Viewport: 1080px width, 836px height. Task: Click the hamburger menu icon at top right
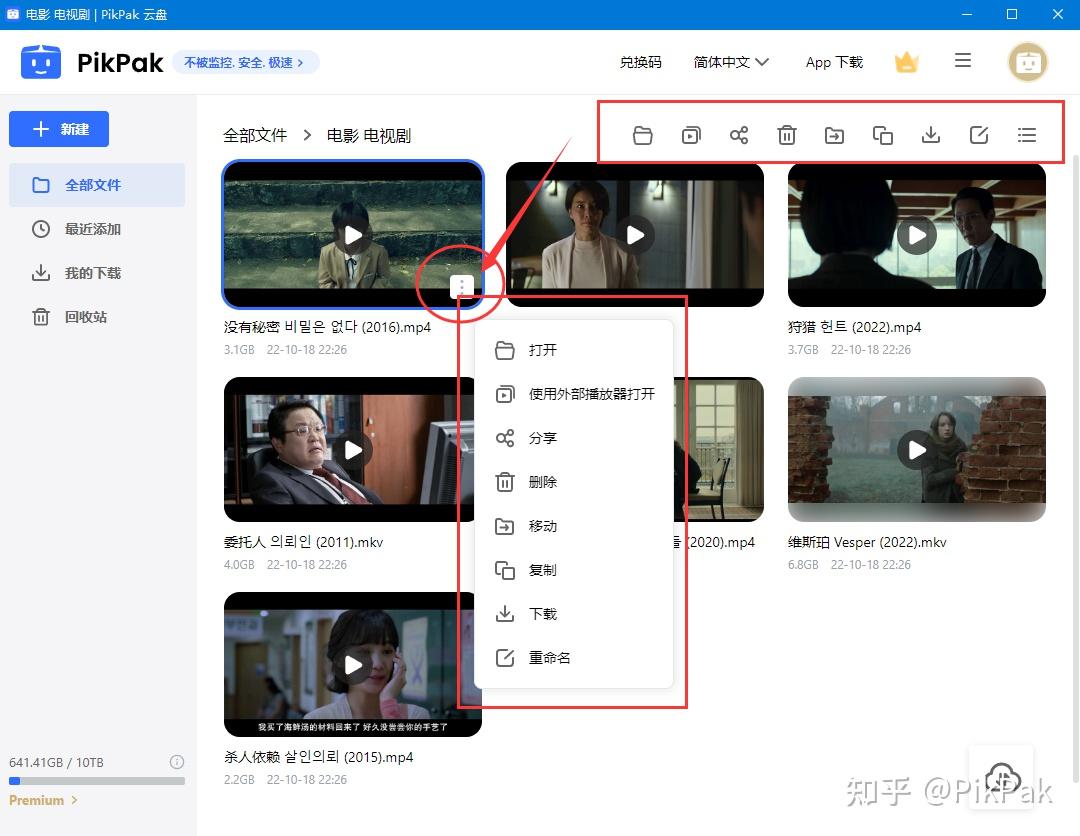tap(962, 60)
